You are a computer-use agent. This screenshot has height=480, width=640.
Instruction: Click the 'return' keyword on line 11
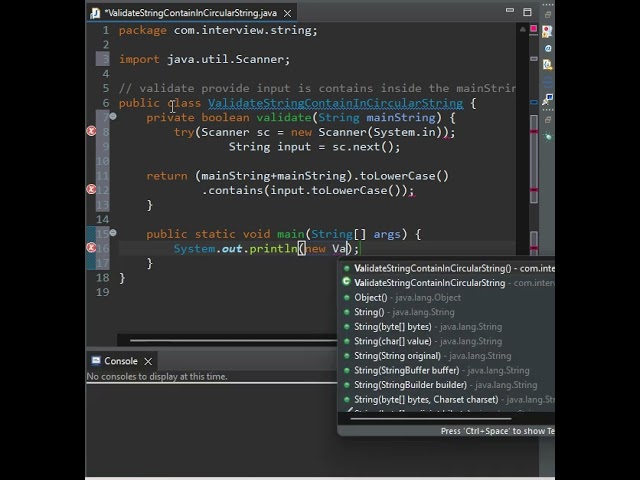point(167,176)
